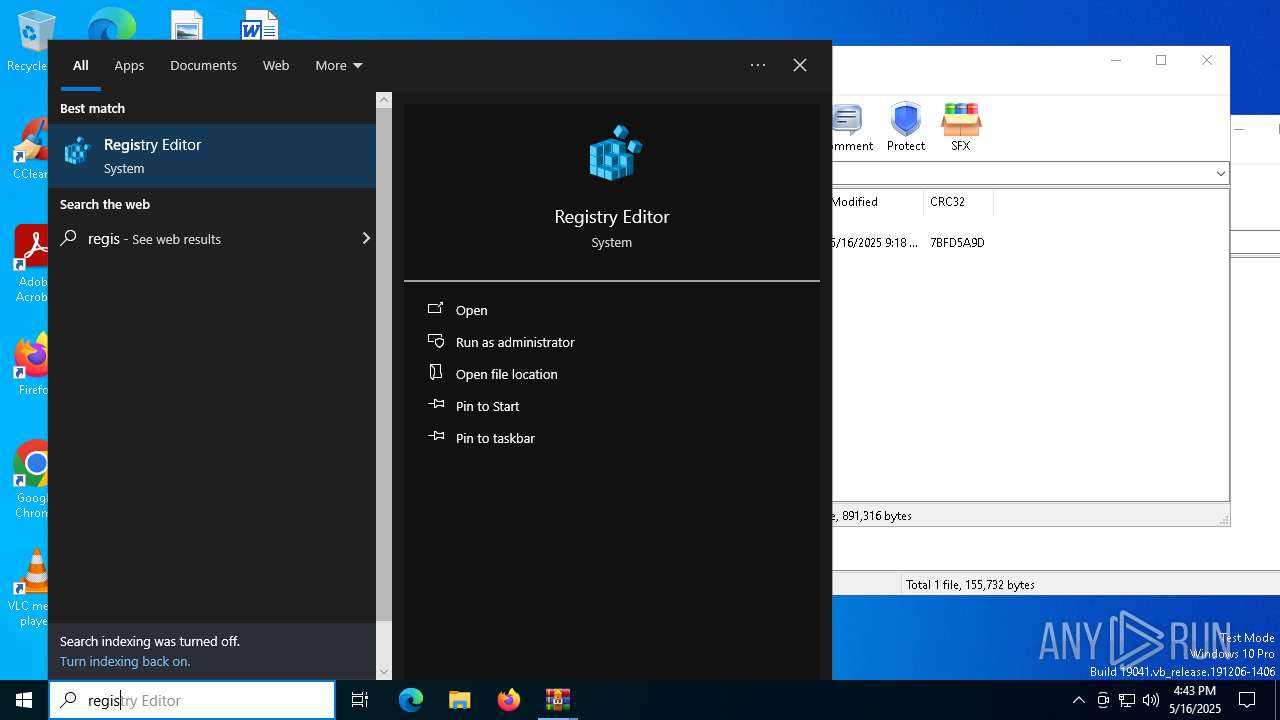The width and height of the screenshot is (1280, 720).
Task: Select the Web search tab
Action: 276,65
